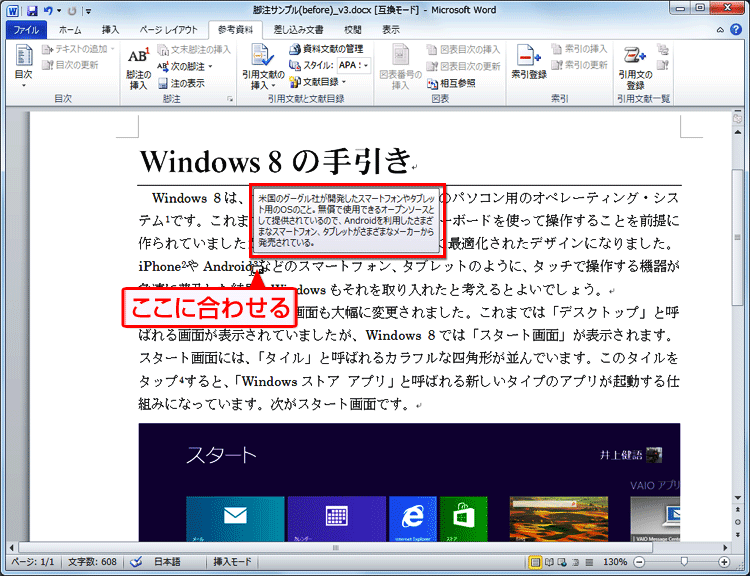
Task: Click the vertical scrollbar down arrow
Action: (x=738, y=498)
